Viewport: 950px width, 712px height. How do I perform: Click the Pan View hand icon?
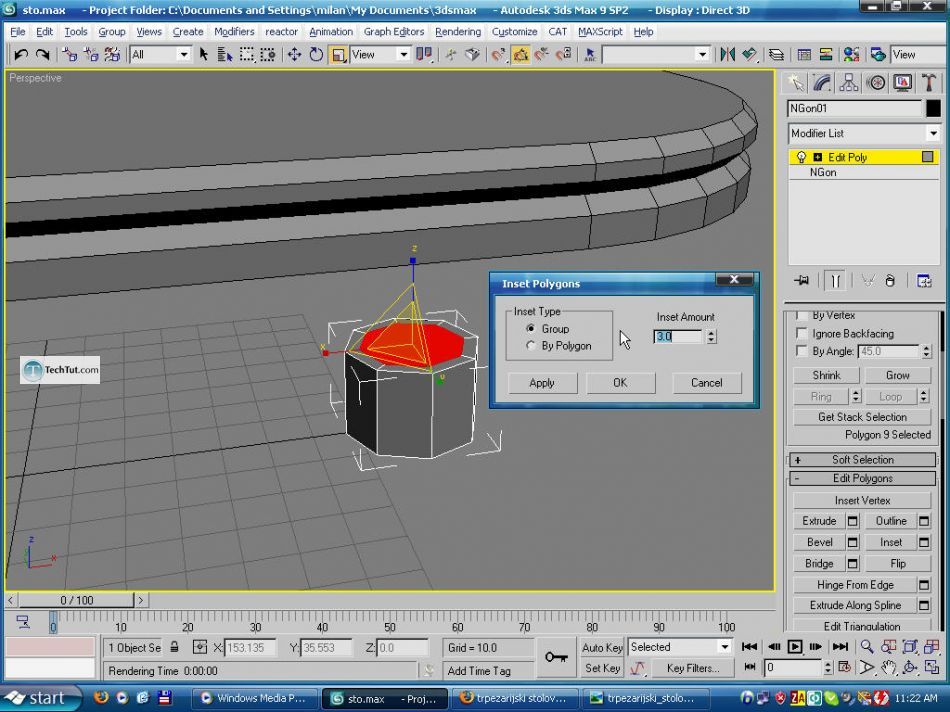click(889, 668)
